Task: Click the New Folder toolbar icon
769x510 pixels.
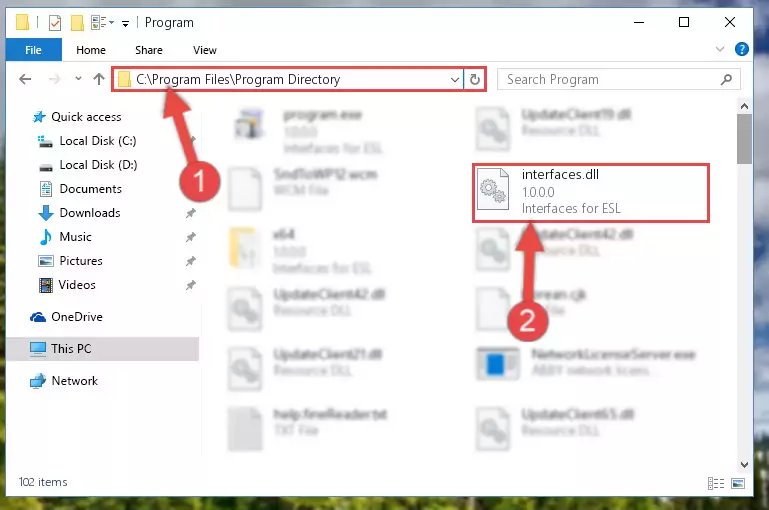Action: click(77, 23)
